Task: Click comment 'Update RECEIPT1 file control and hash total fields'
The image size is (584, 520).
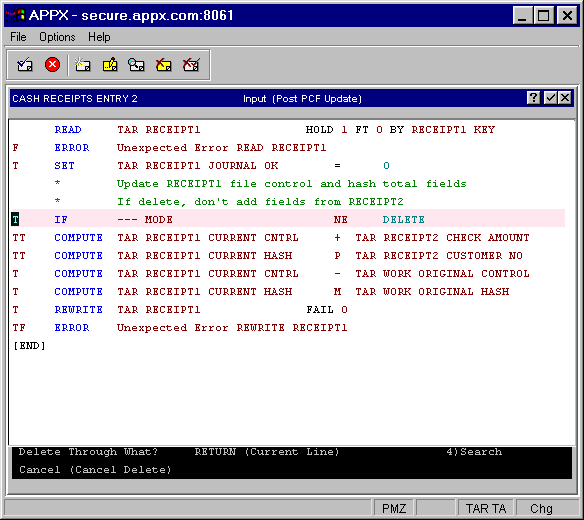Action: click(x=292, y=184)
